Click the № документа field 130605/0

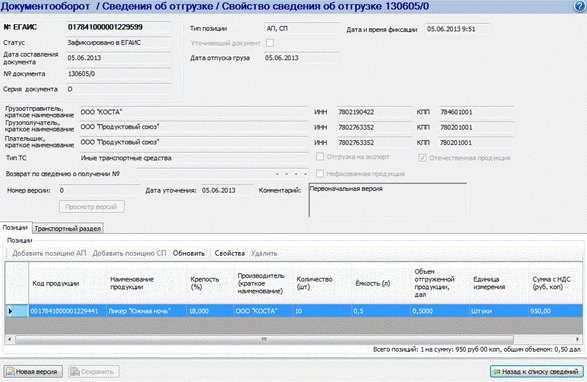[118, 74]
